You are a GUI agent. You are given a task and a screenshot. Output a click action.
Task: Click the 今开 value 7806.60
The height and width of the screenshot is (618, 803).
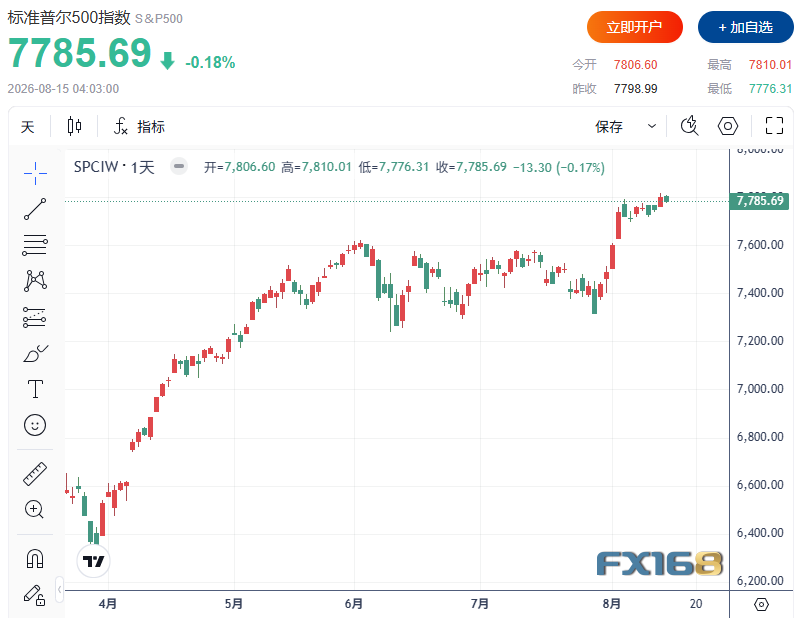coord(636,65)
